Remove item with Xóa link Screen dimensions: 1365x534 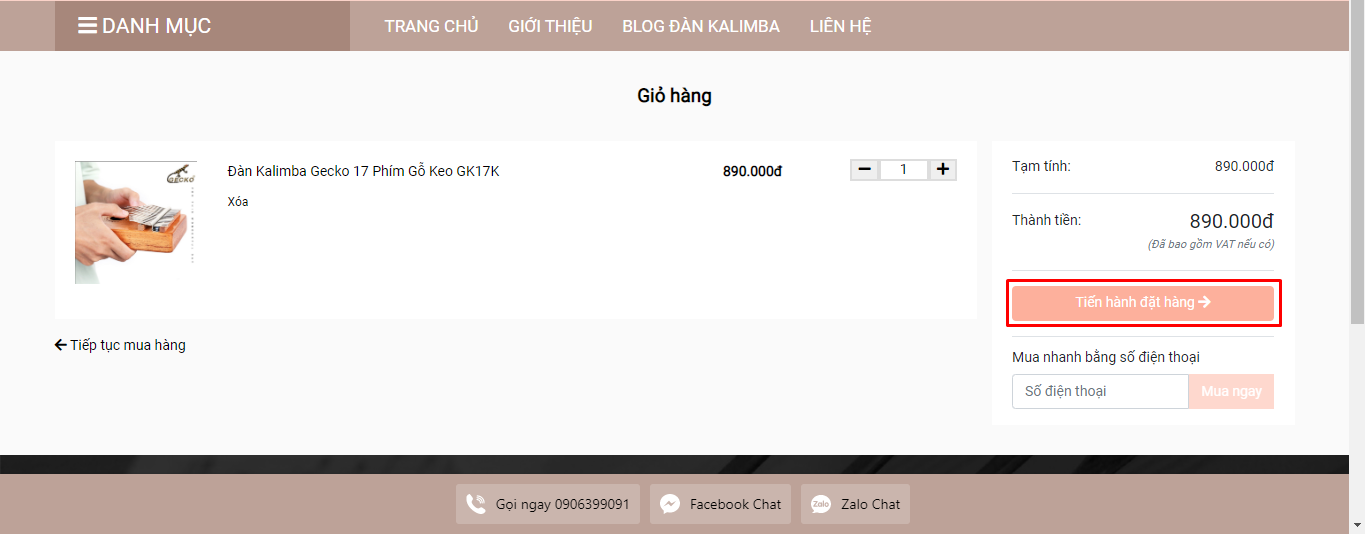click(x=238, y=202)
